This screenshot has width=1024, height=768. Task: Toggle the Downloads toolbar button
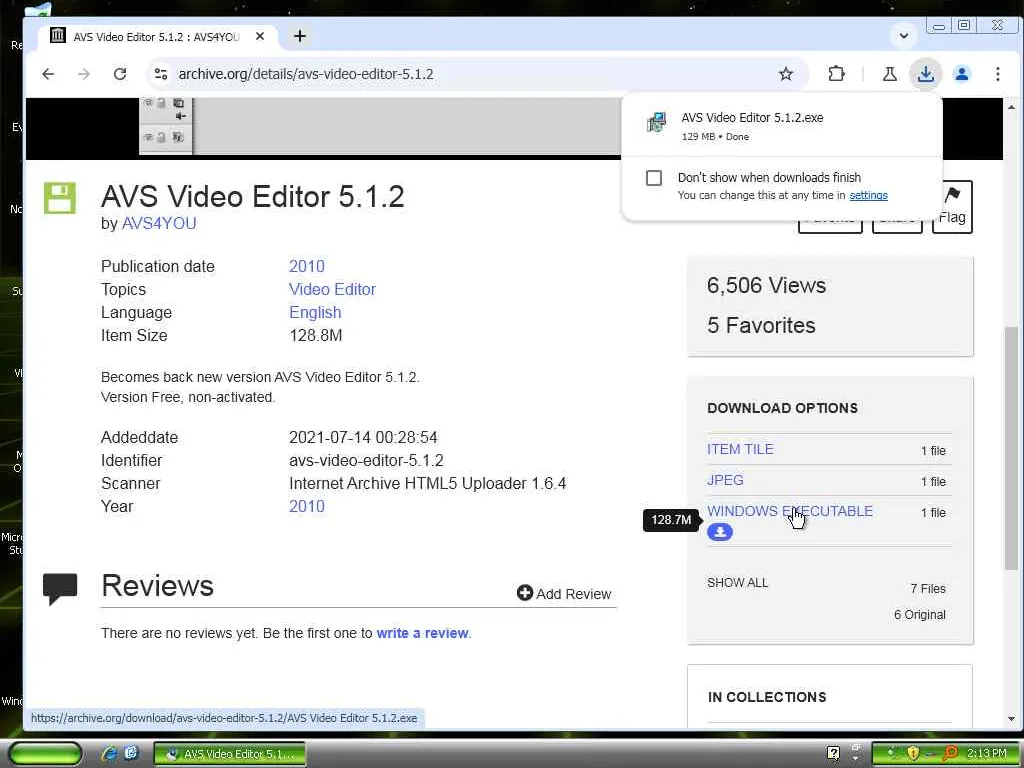pos(925,74)
